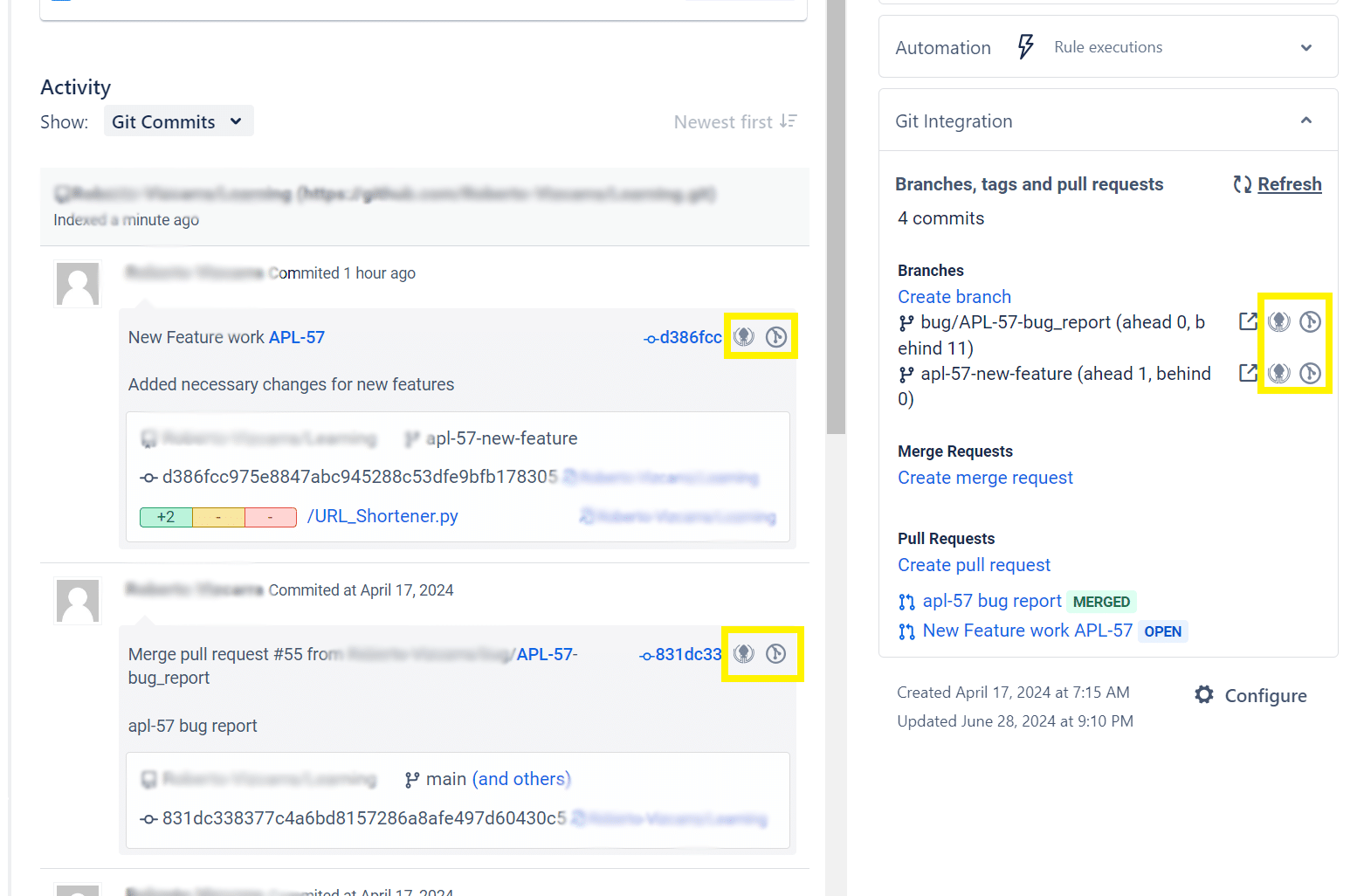This screenshot has width=1357, height=896.
Task: Click the Pull Requests heading
Action: (946, 539)
